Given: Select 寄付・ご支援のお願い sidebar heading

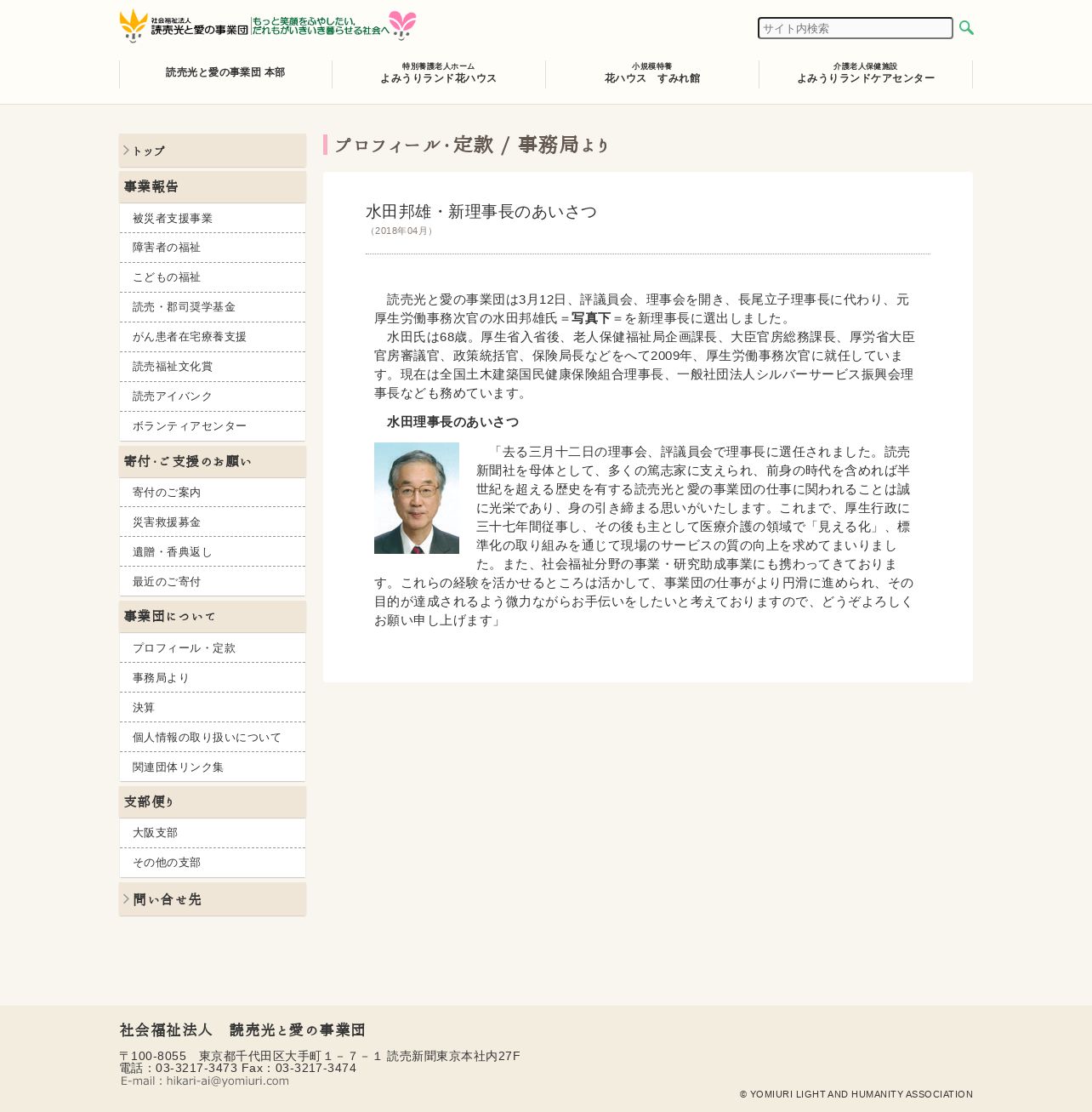Looking at the screenshot, I should 213,461.
